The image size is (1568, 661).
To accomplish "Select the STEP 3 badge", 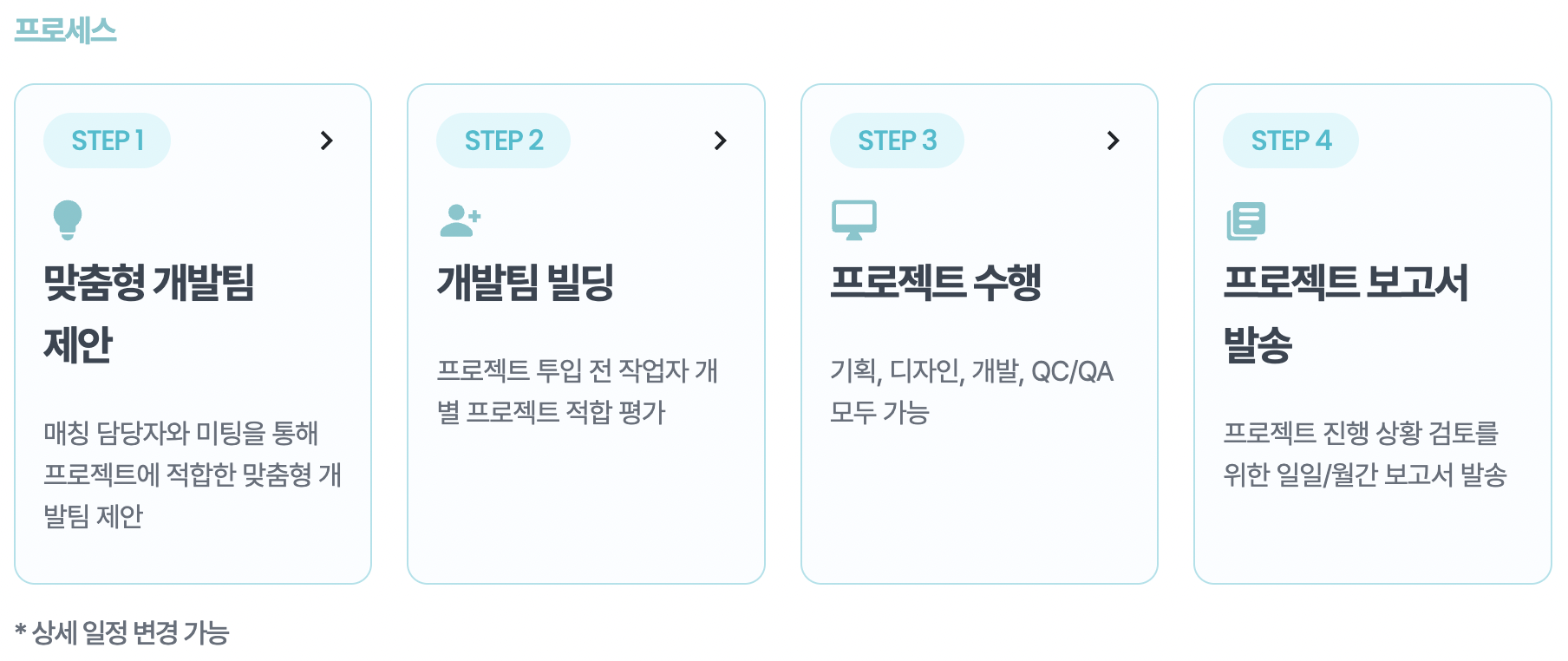I will (x=897, y=141).
